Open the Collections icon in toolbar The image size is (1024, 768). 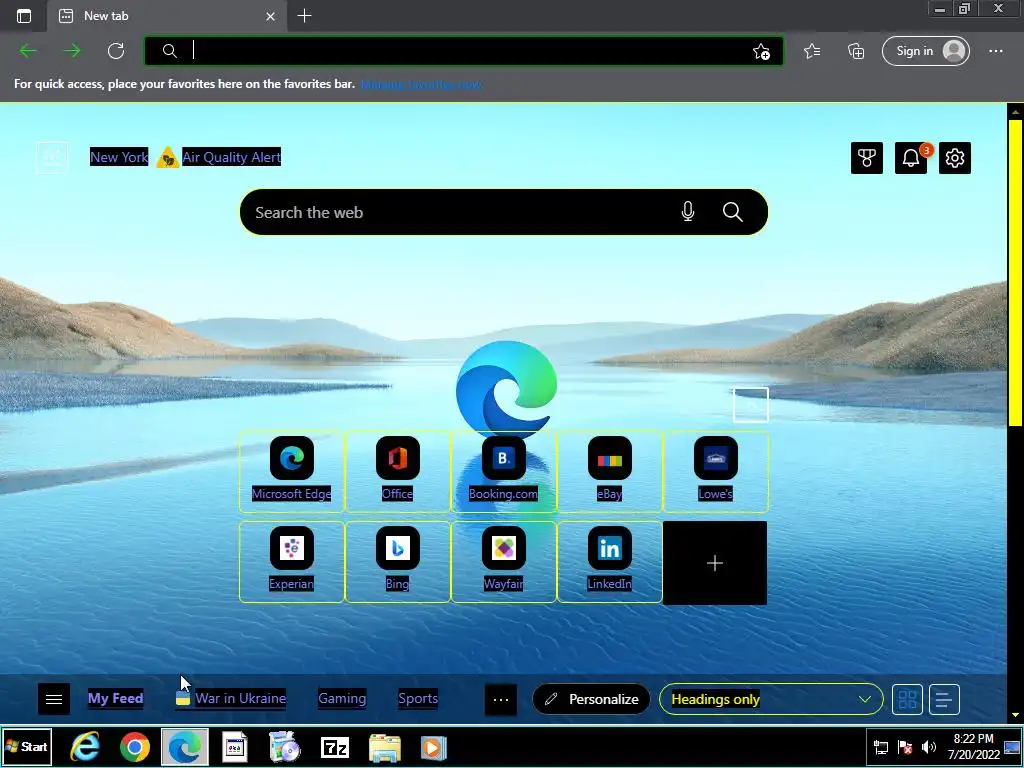tap(856, 51)
